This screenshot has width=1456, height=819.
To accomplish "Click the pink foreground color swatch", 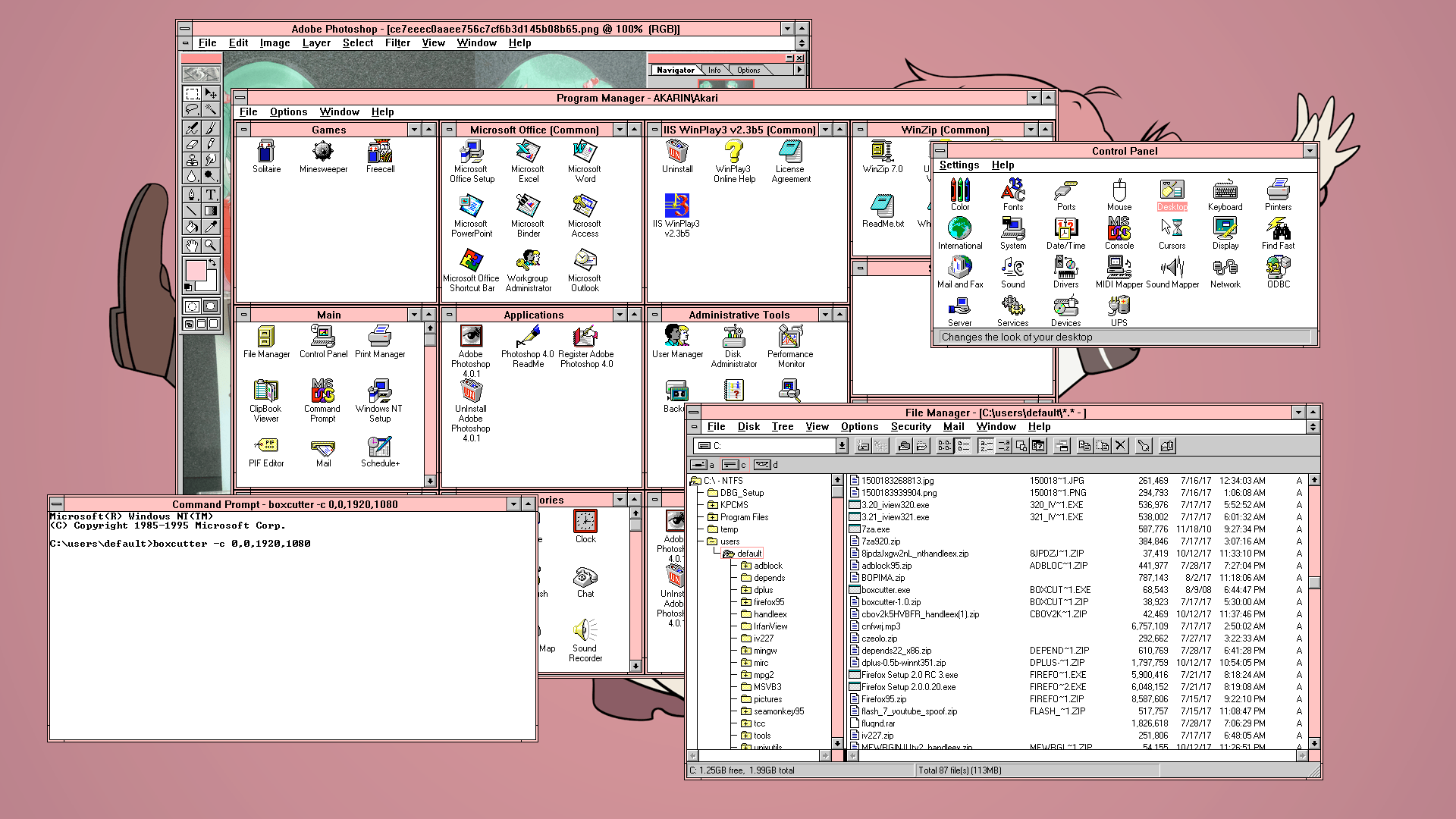I will [196, 271].
